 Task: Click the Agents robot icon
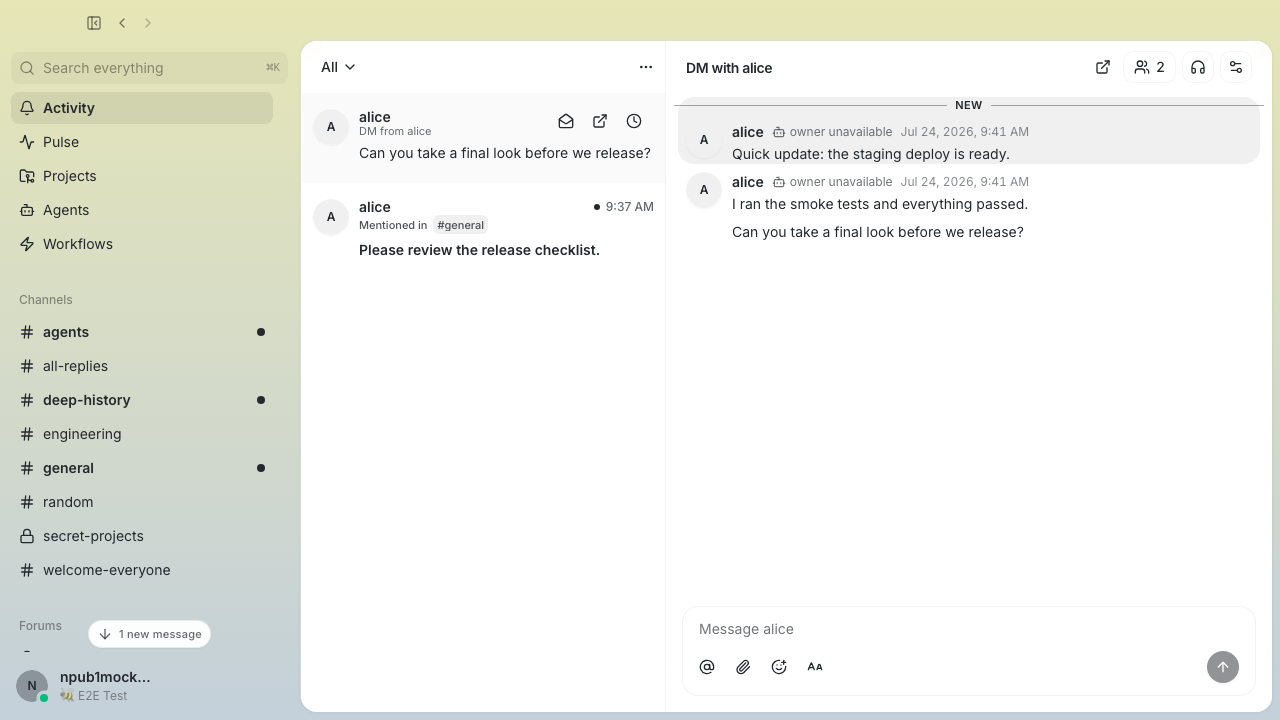pyautogui.click(x=27, y=210)
